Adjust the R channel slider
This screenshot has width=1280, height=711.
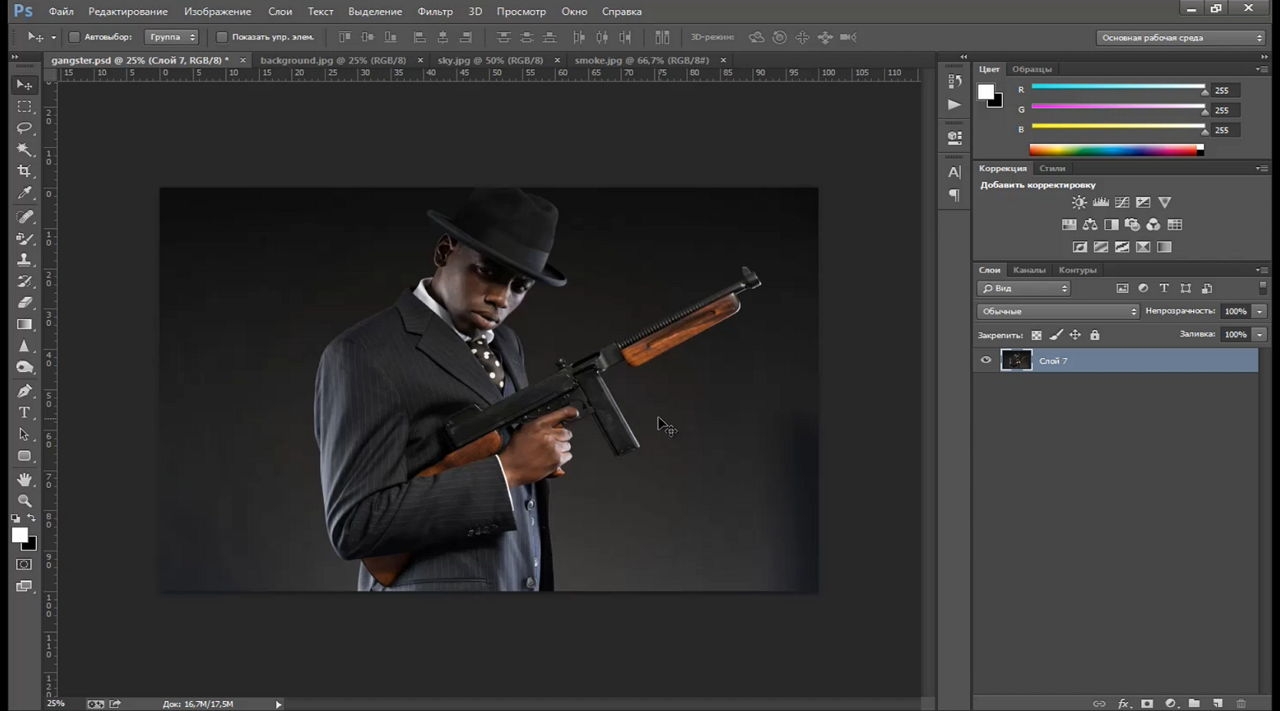tap(1118, 90)
